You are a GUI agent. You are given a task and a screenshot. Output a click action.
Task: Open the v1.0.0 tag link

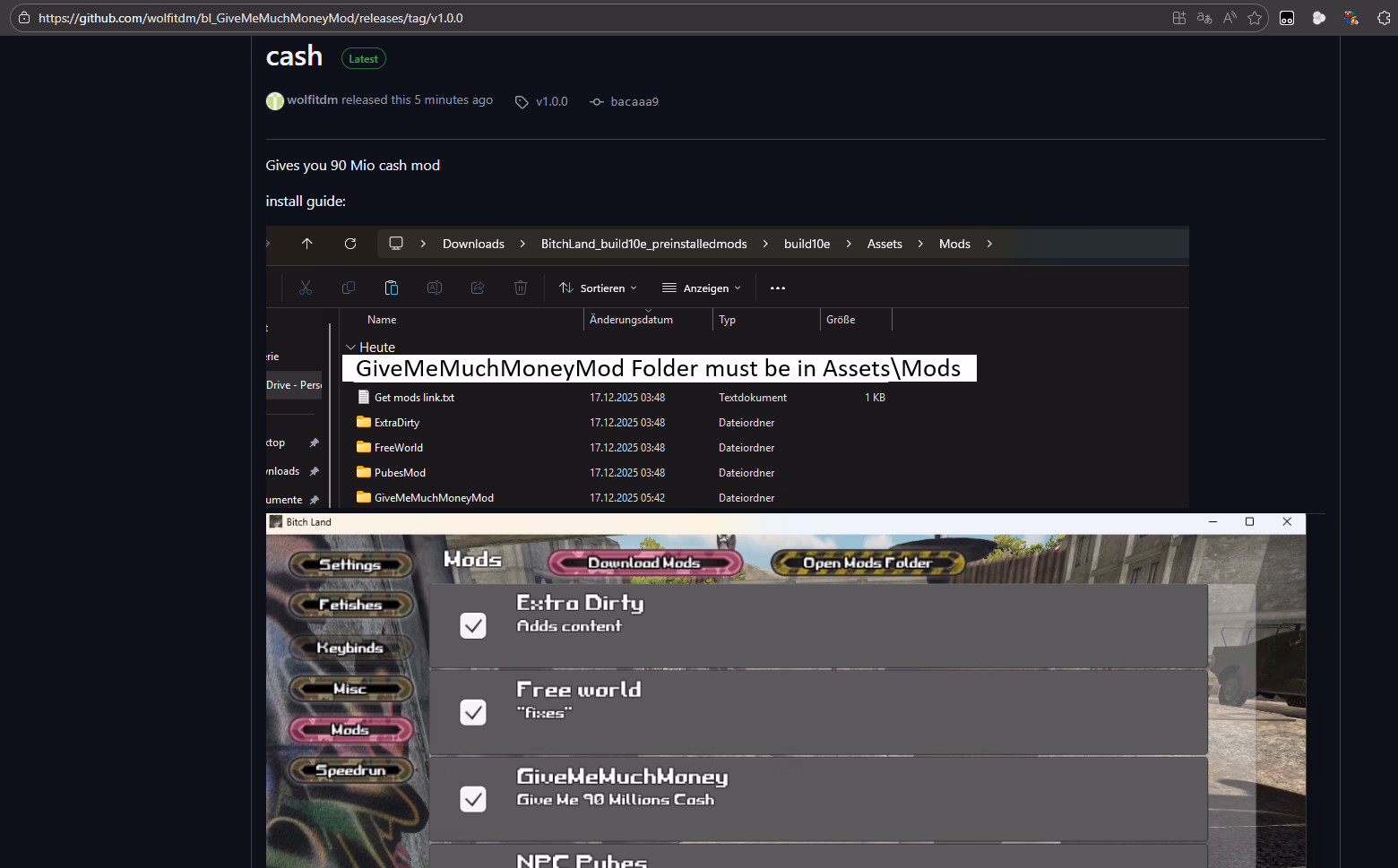click(552, 102)
